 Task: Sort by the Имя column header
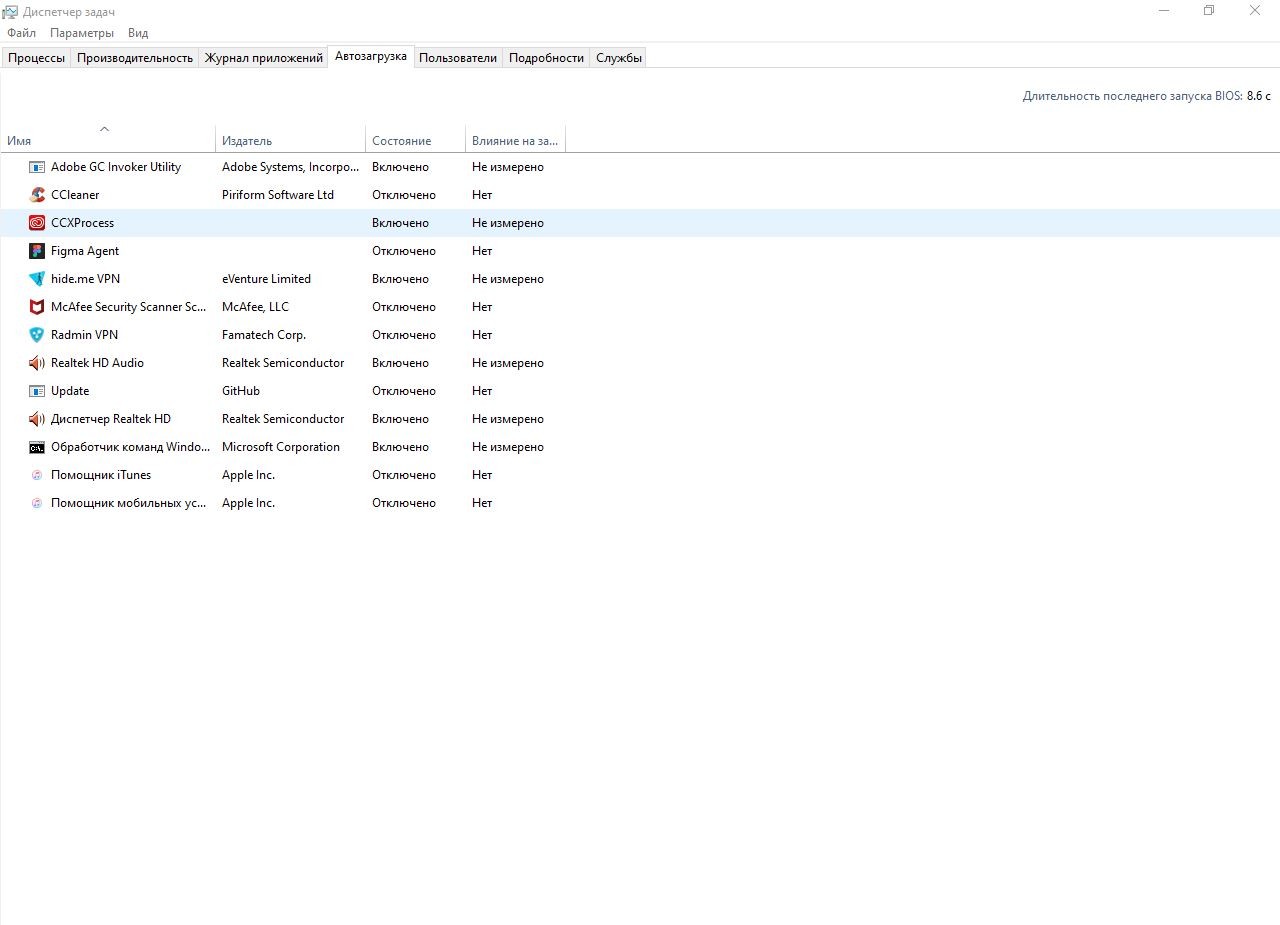108,139
